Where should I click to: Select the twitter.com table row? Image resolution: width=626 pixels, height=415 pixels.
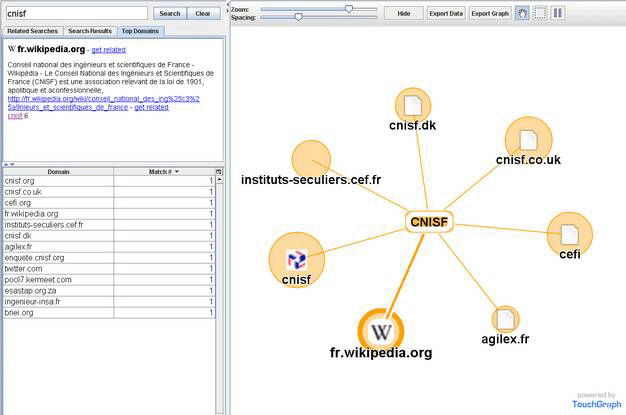[x=109, y=269]
